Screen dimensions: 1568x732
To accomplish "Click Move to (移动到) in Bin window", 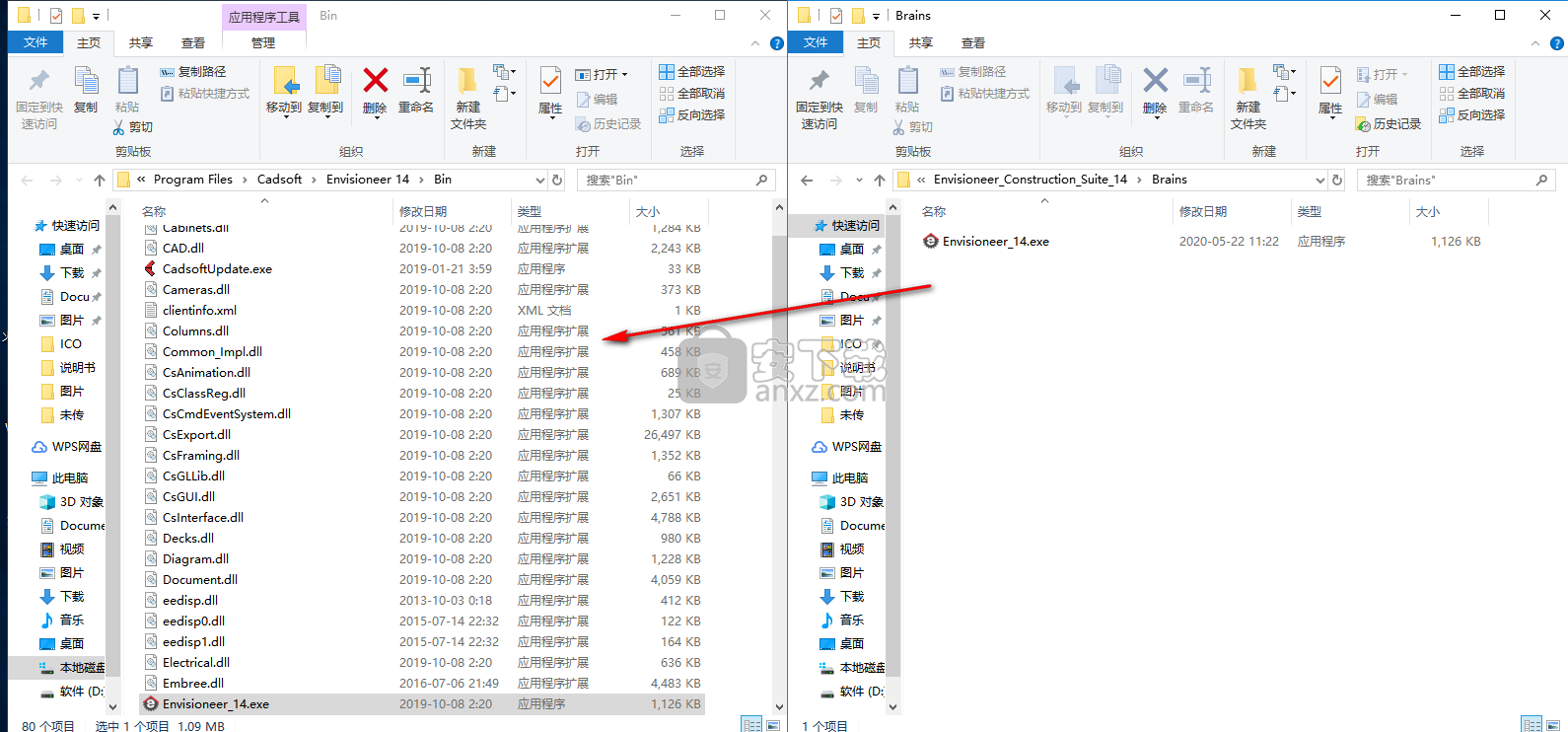I will (x=284, y=92).
